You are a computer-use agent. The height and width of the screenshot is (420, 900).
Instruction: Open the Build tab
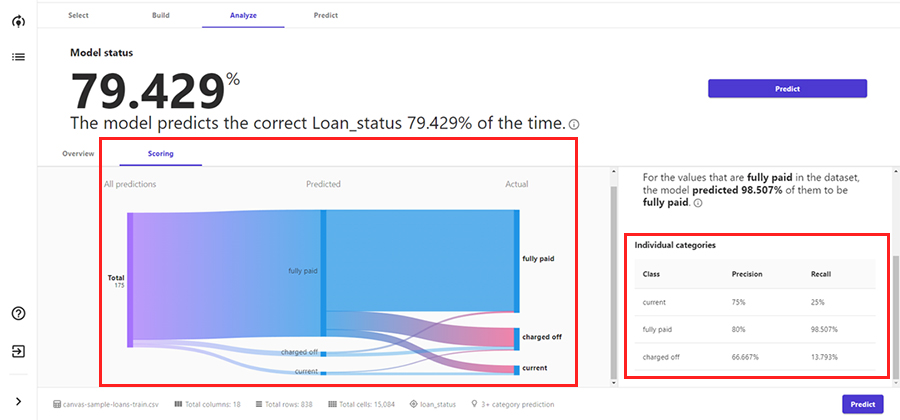(160, 16)
